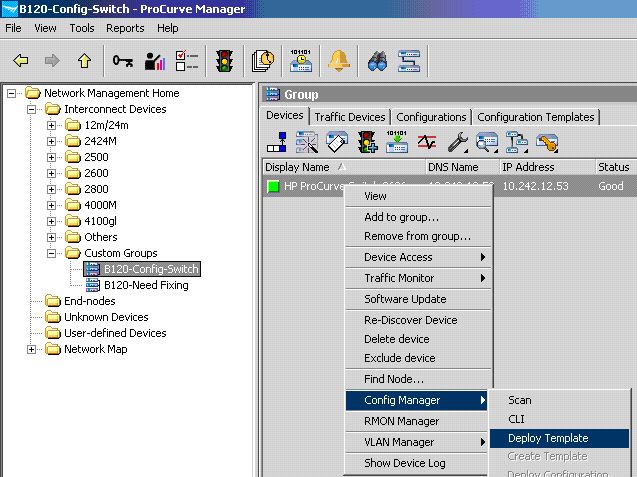Click the Back yellow arrow toolbar icon
Screen dimensions: 637x477
tap(20, 61)
